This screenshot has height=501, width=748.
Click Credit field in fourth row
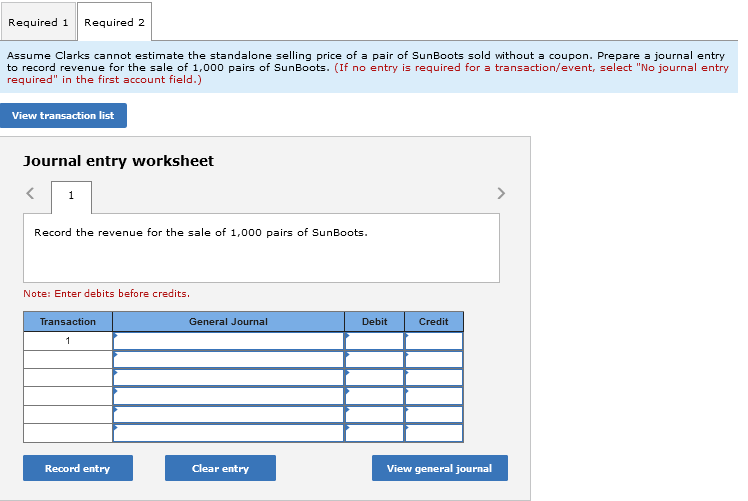coord(434,396)
